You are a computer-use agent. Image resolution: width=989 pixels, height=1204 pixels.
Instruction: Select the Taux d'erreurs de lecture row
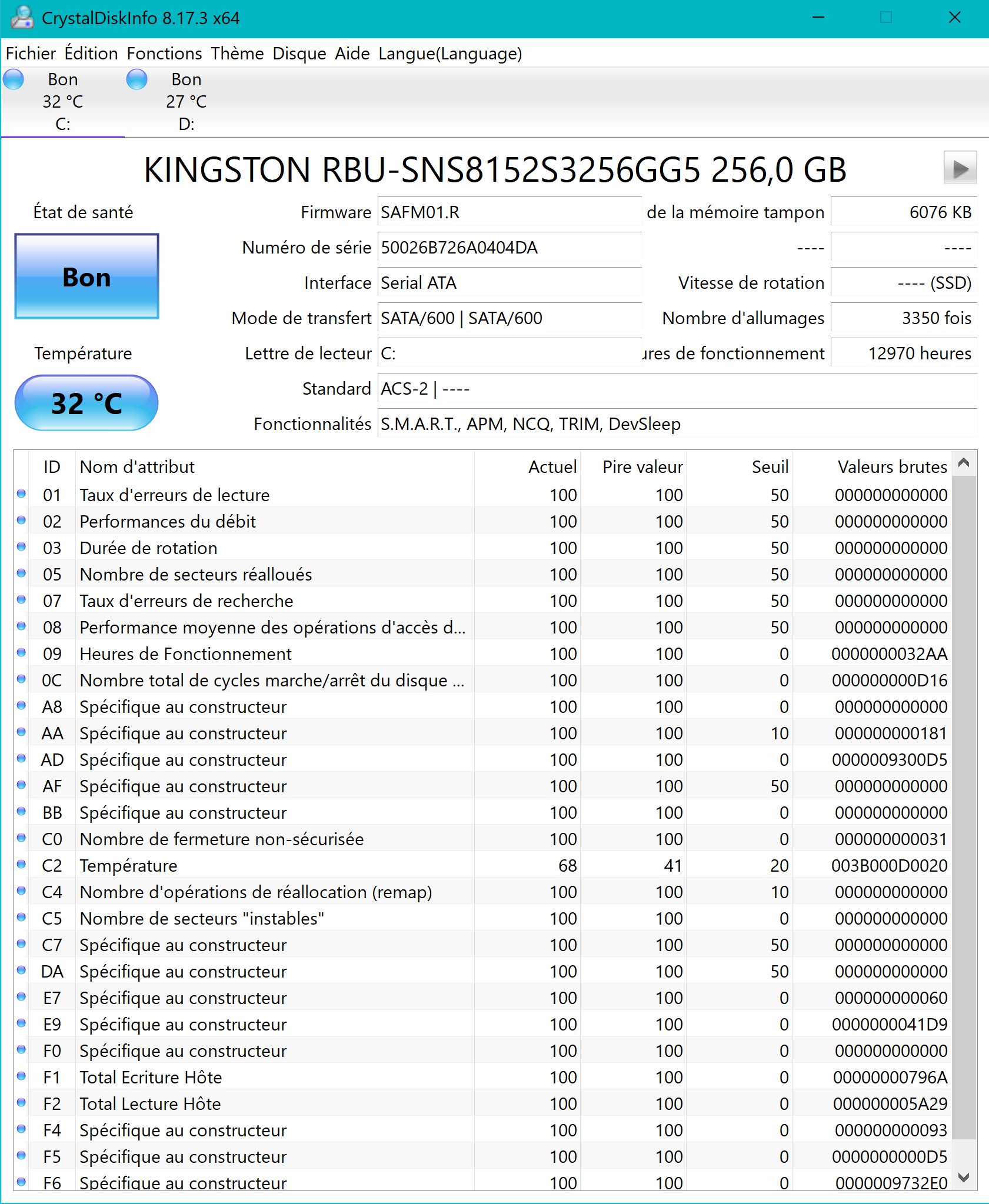coord(482,495)
